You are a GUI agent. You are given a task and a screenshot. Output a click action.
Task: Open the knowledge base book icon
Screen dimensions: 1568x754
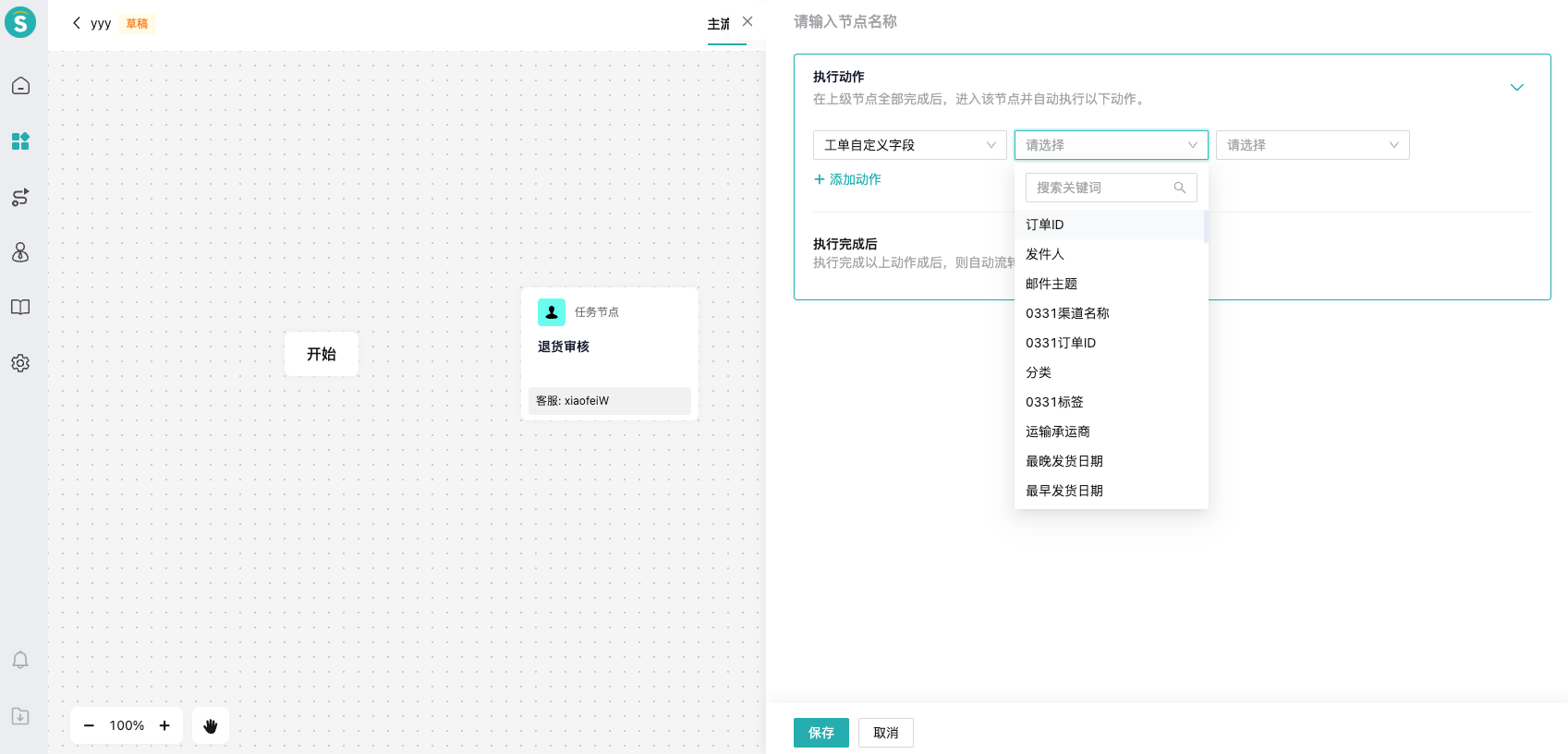point(20,308)
